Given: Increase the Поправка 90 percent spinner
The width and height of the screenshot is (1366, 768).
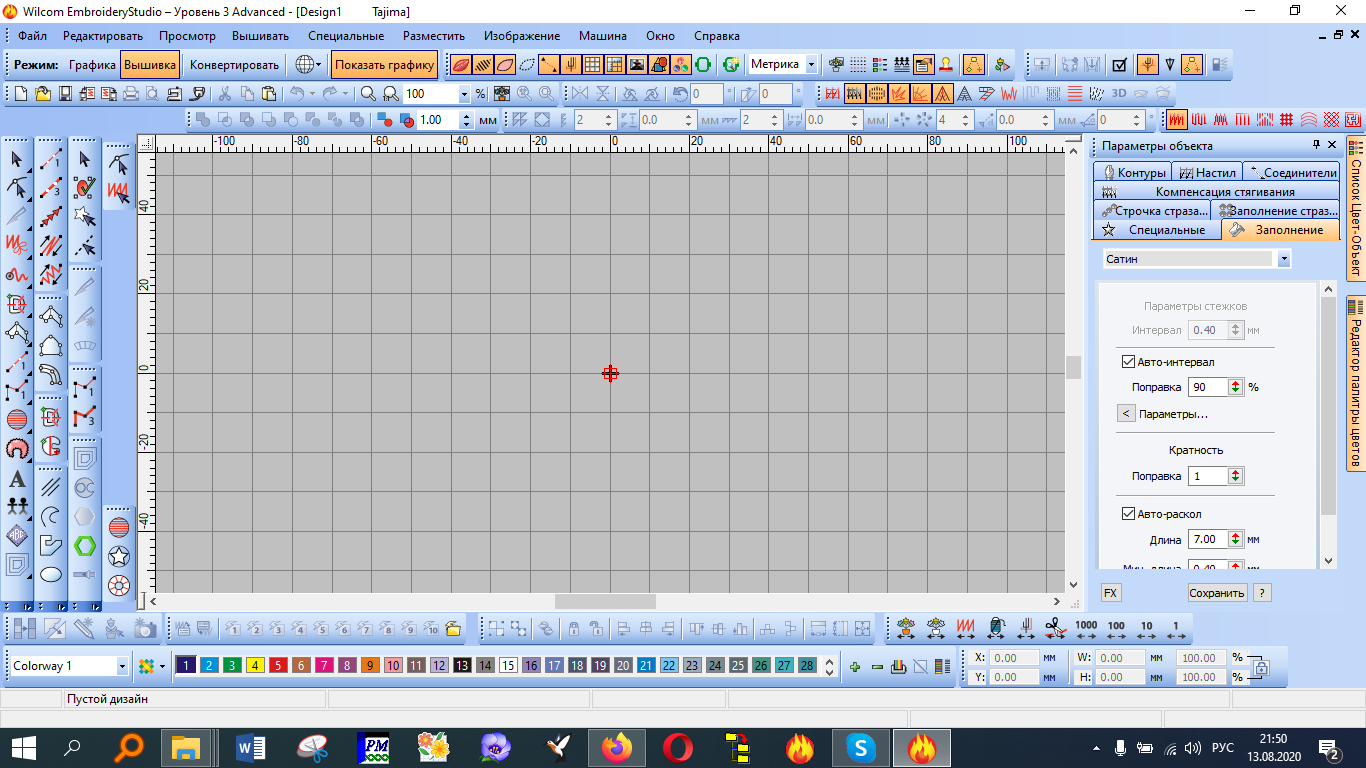Looking at the screenshot, I should click(1236, 383).
